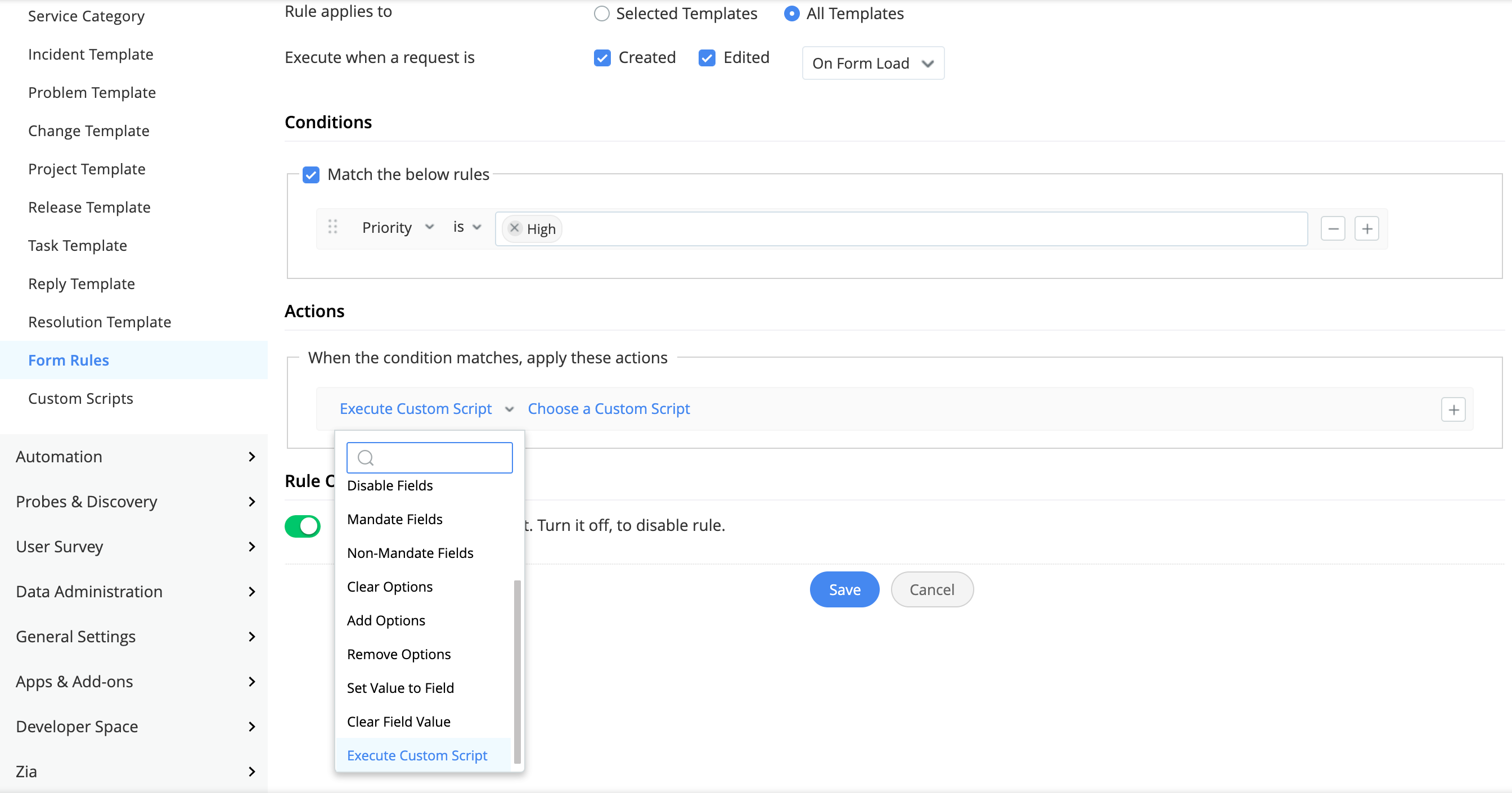Open Custom Scripts in the sidebar
Screen dimensions: 1512x793
[x=80, y=399]
